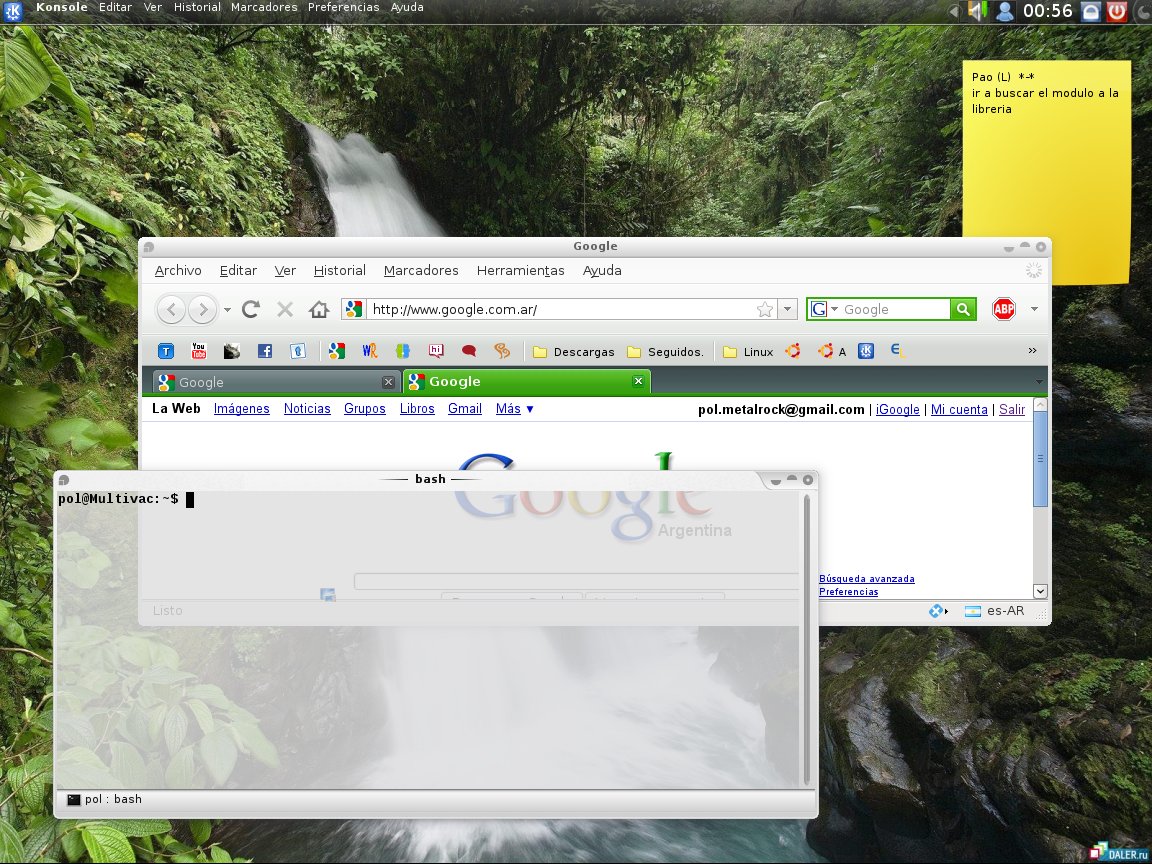The image size is (1152, 864).
Task: Open the Adblock Plus ABP icon
Action: click(x=1004, y=309)
